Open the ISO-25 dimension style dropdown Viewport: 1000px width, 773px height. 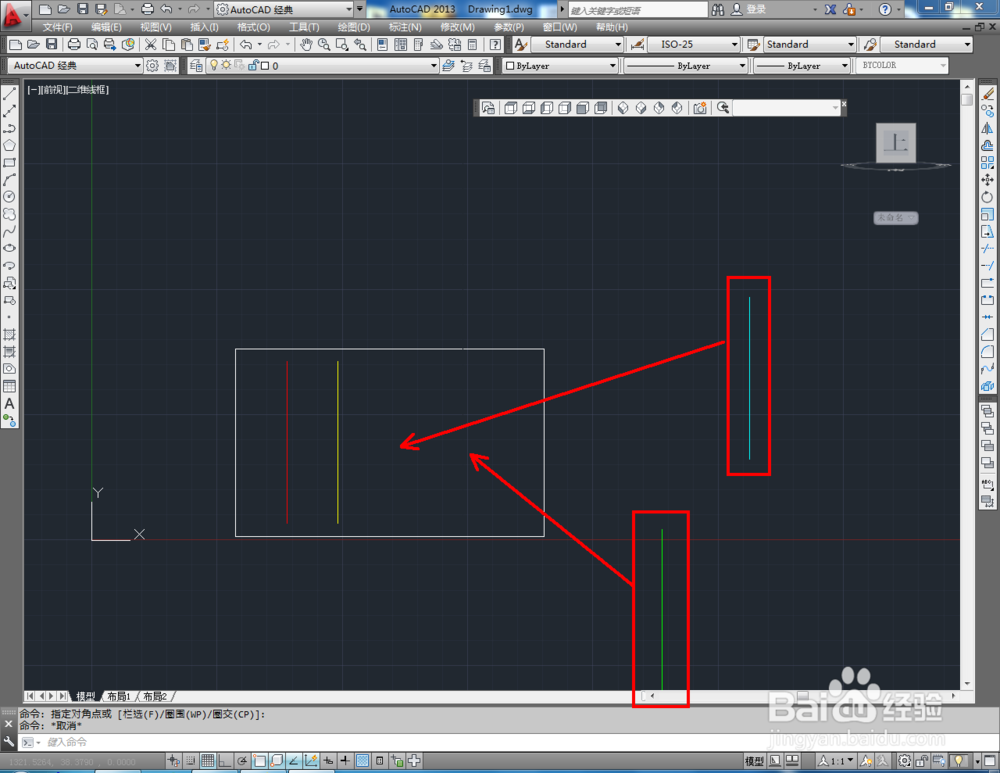point(694,44)
